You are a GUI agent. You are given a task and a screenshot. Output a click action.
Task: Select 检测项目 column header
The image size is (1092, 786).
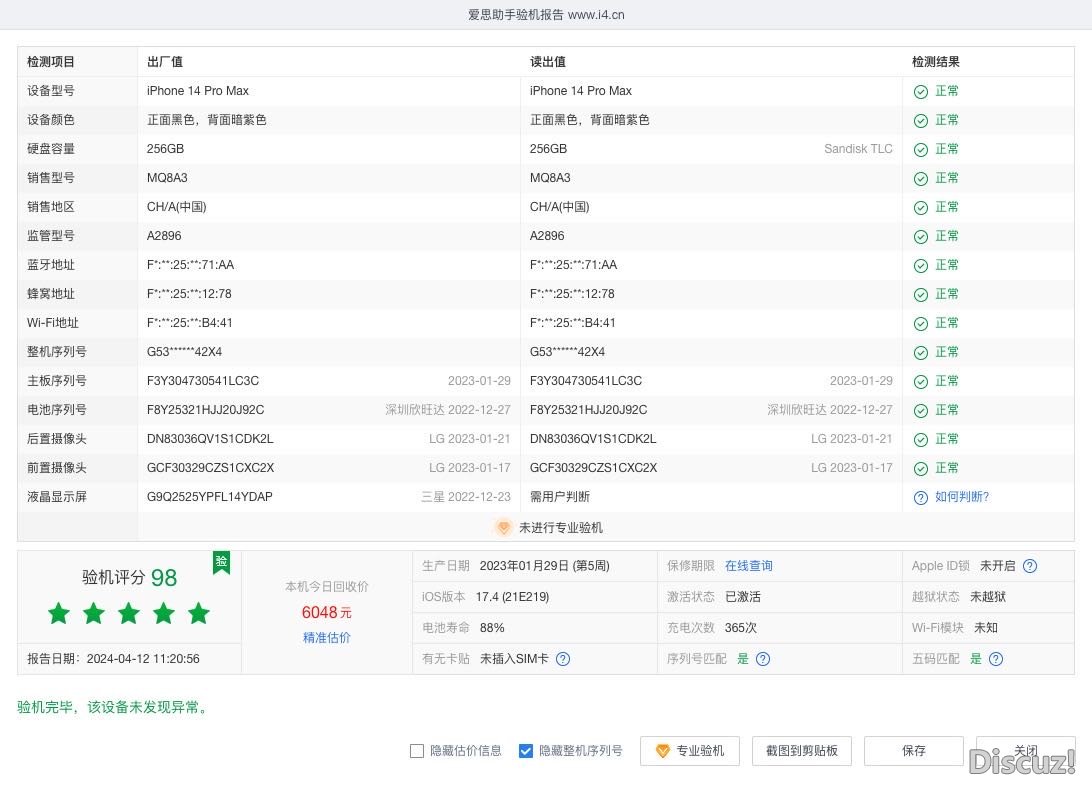tap(51, 61)
